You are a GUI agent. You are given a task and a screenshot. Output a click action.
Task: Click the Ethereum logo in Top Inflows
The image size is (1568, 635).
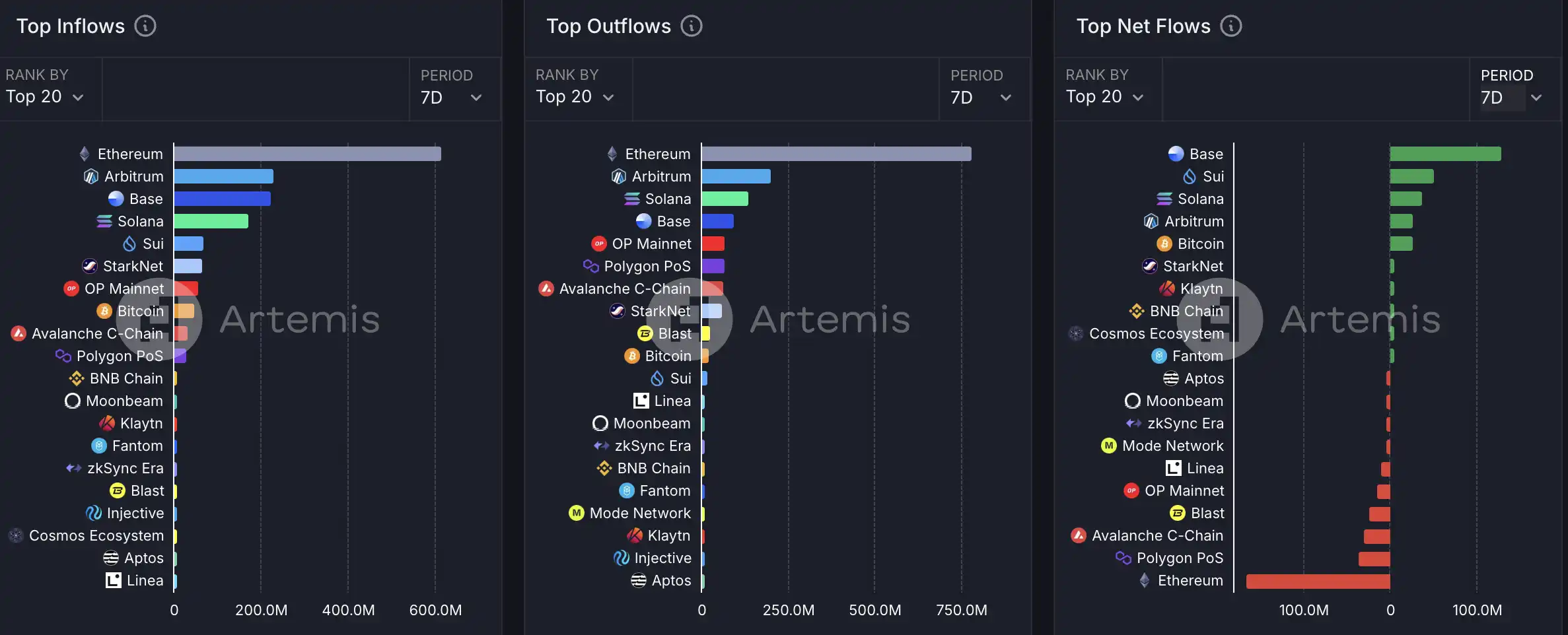click(85, 154)
